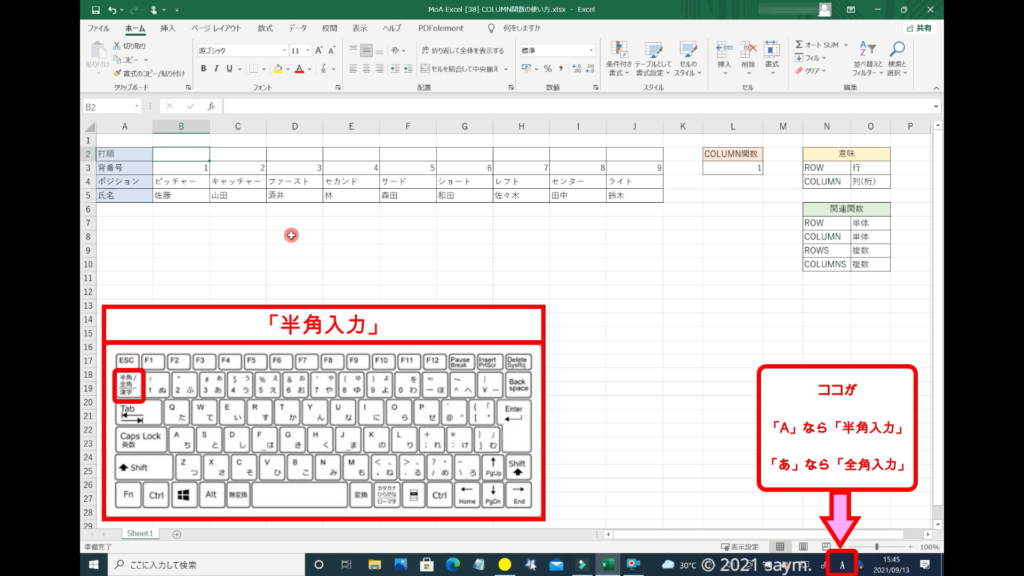Switch to the 数式 ribbon tab

pyautogui.click(x=265, y=29)
